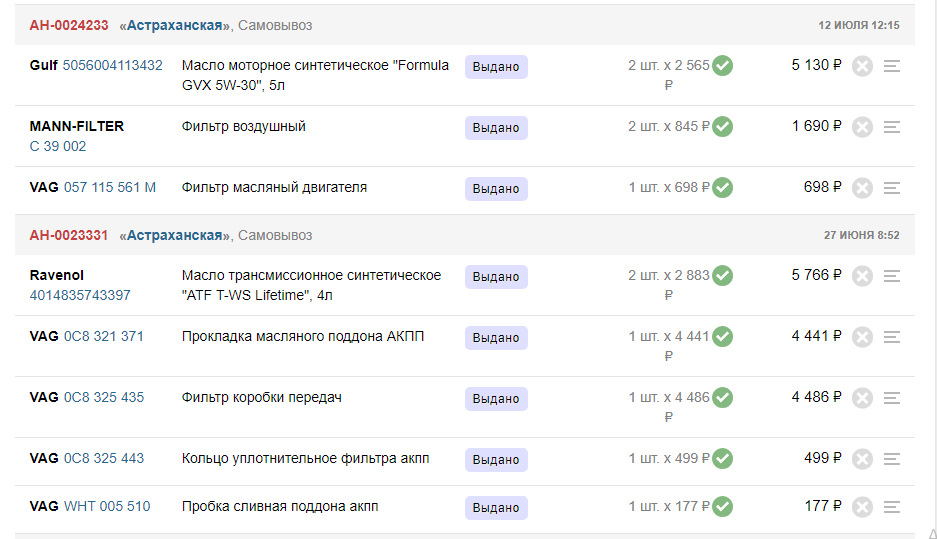Click Выдано status for Пробка сливная поддона акпп
Screen dimensions: 937x539
(x=496, y=507)
